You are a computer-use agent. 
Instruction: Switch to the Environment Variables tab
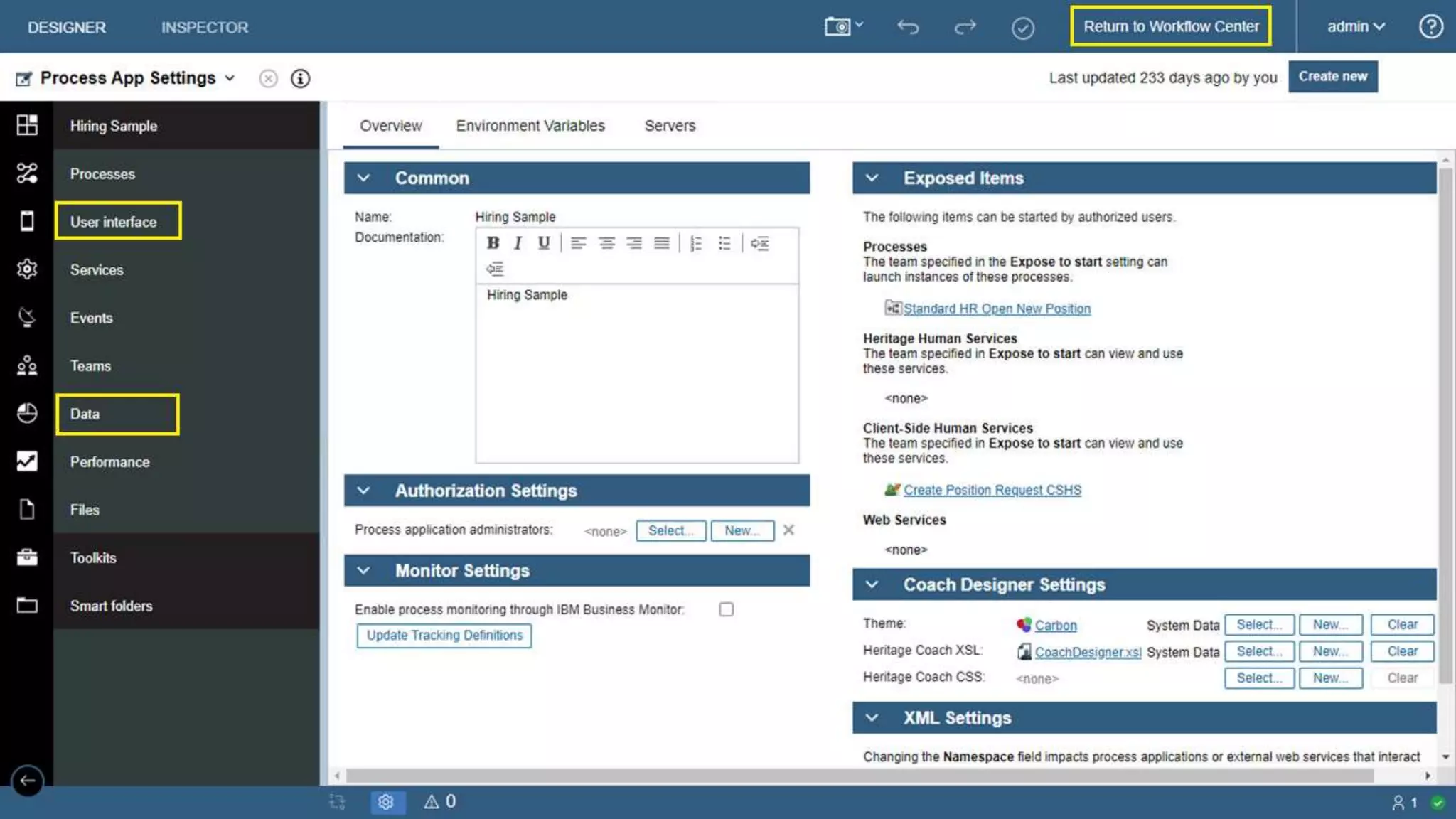tap(530, 126)
